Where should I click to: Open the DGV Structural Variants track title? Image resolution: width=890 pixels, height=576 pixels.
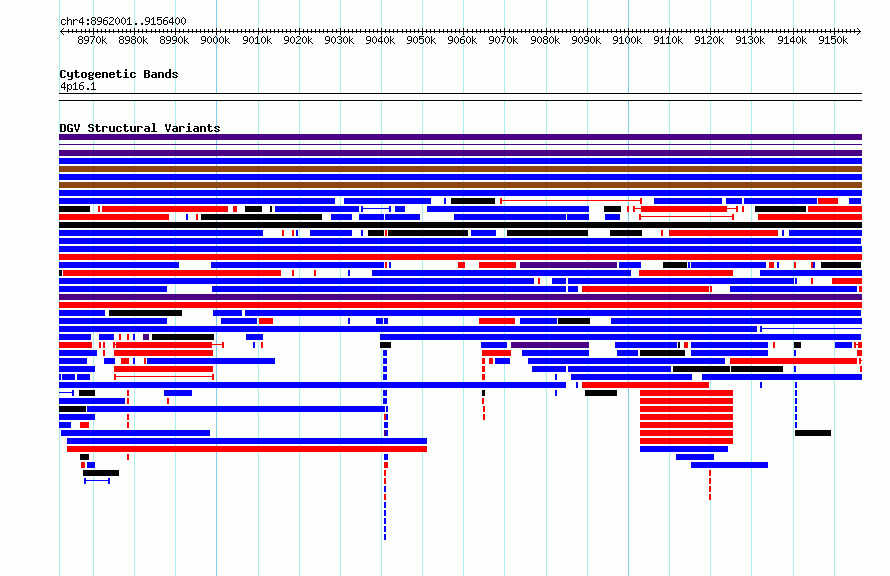[x=140, y=128]
